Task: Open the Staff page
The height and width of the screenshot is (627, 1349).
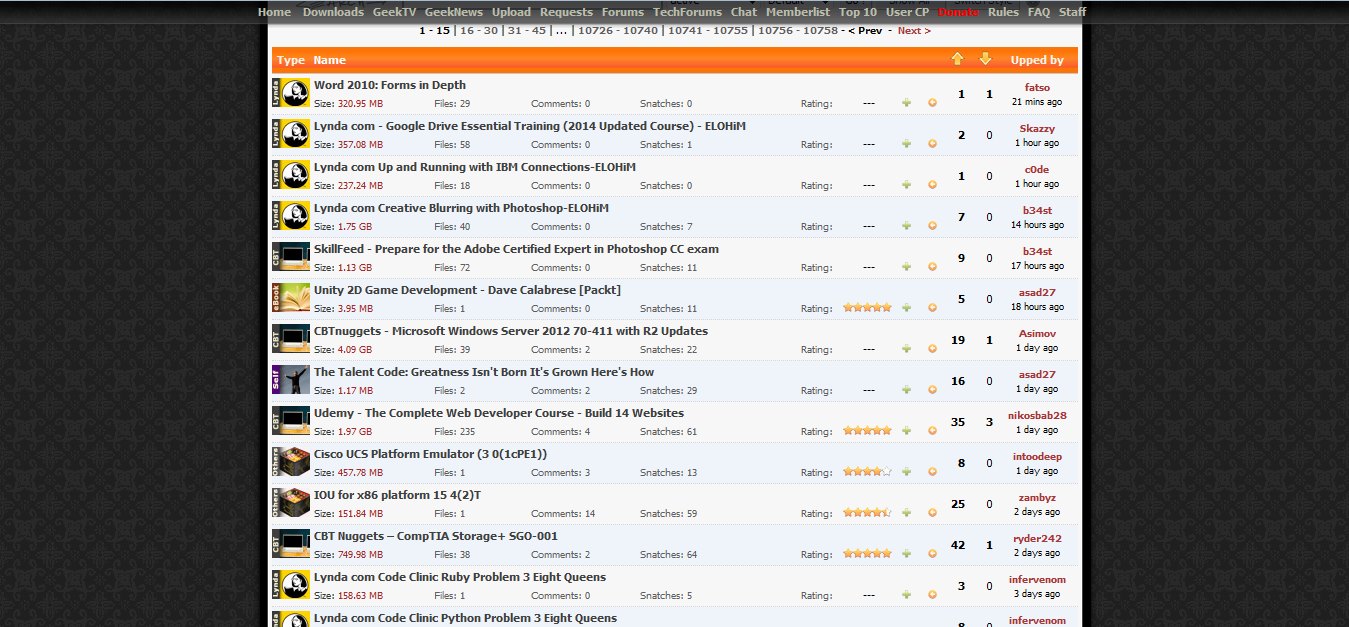Action: pos(1072,12)
